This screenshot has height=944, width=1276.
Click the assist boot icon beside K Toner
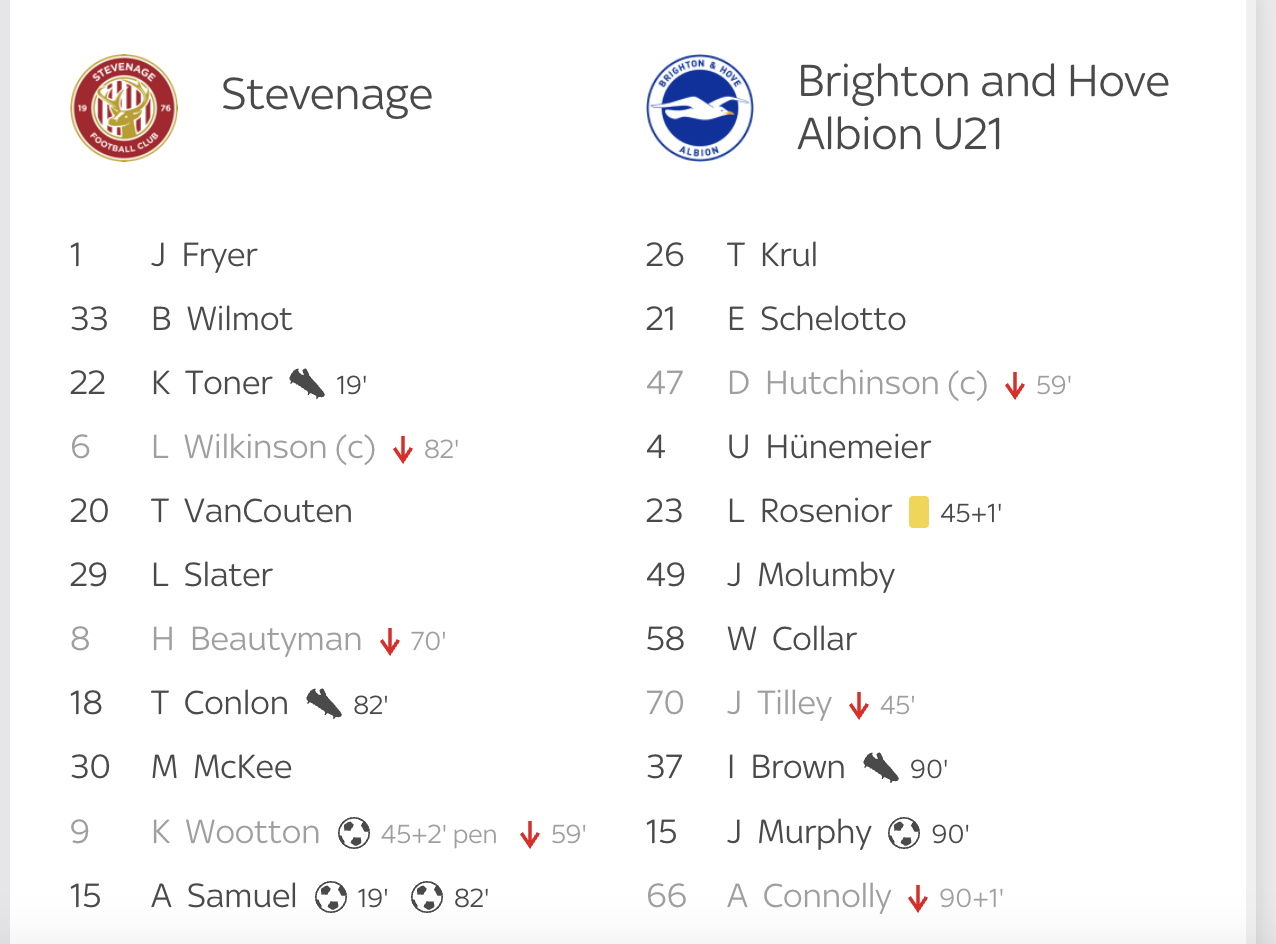tap(307, 383)
